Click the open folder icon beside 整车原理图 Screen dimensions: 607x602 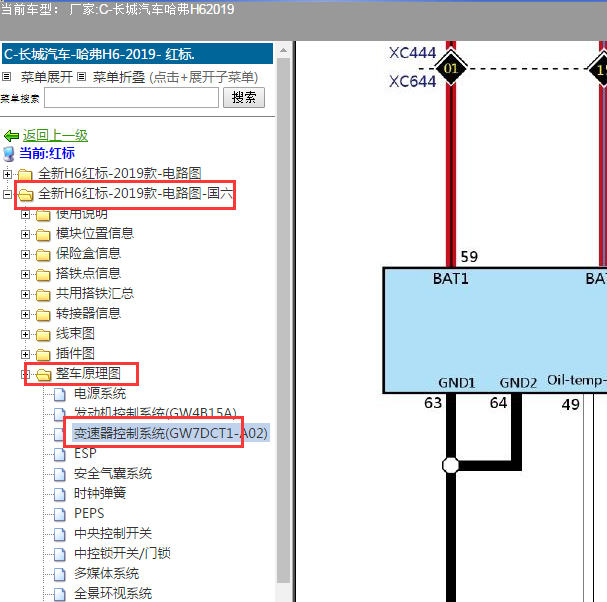click(x=43, y=375)
